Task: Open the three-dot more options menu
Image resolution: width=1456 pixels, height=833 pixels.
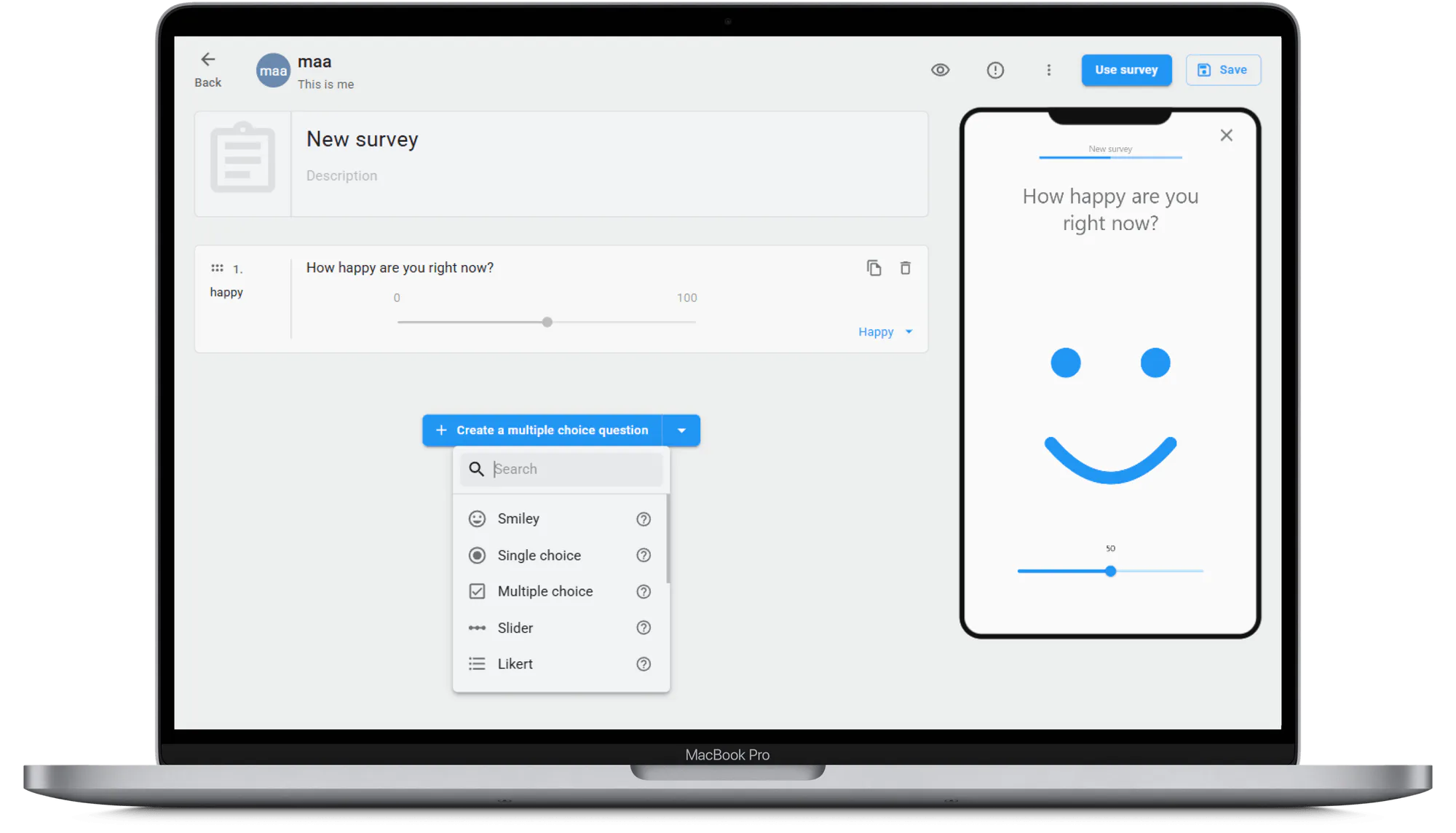Action: click(1048, 70)
